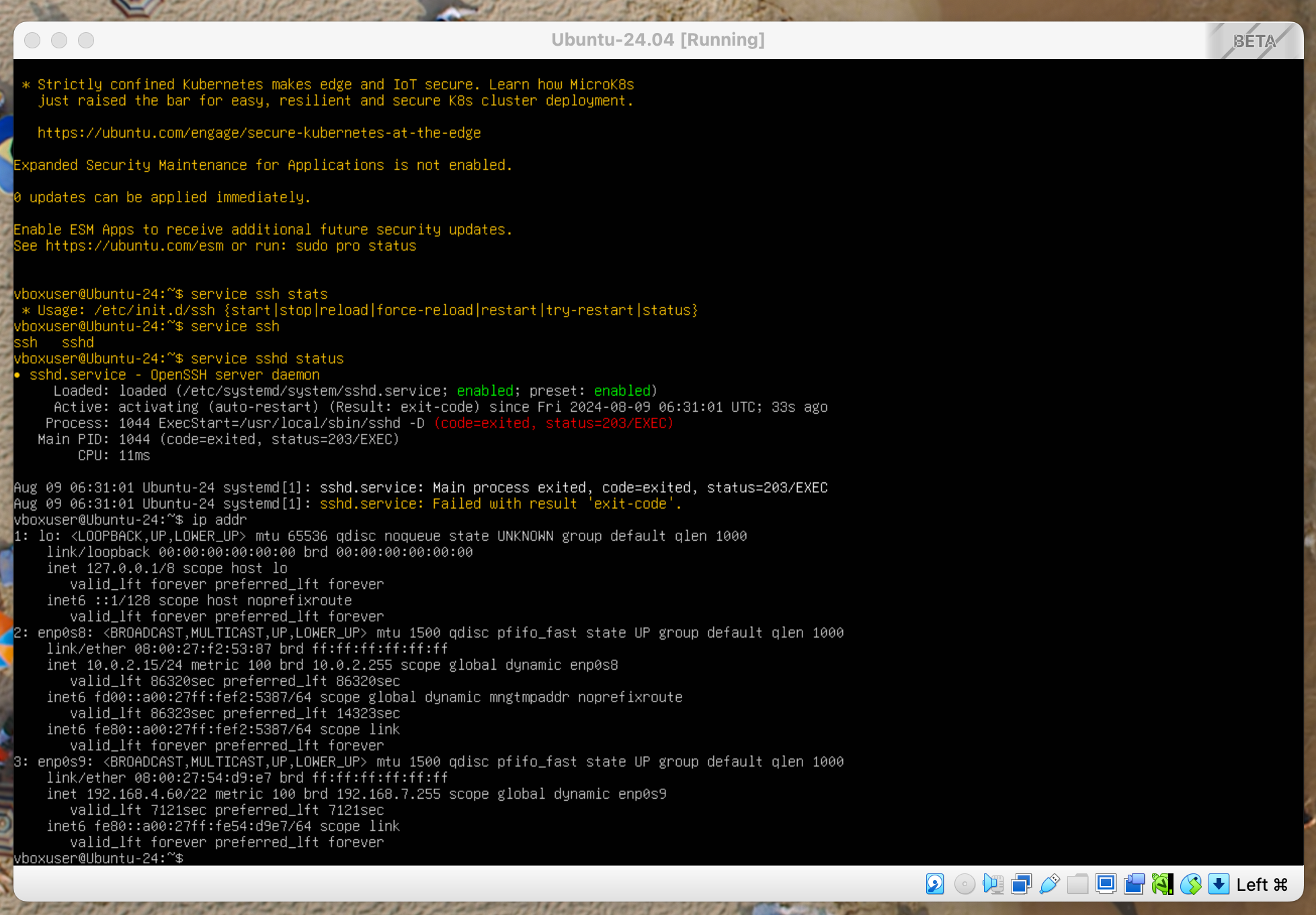
Task: Click the green 'enabled' preset text
Action: tap(622, 391)
